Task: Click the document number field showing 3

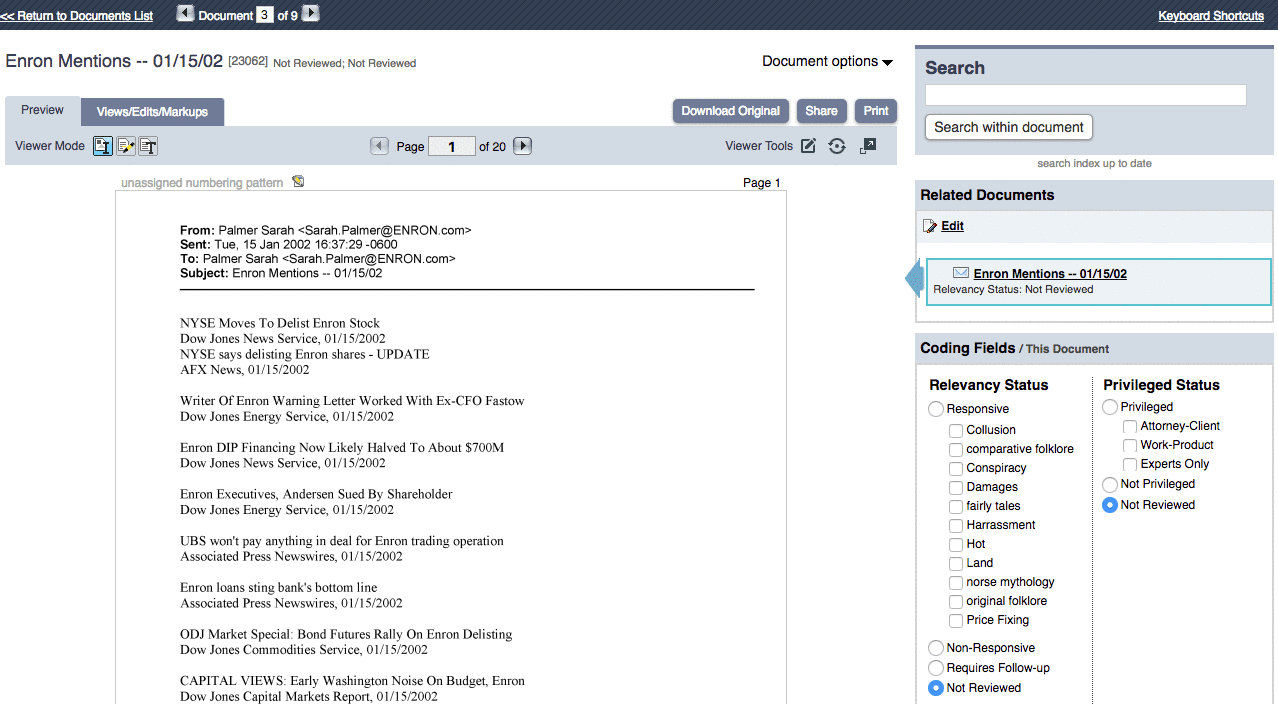Action: (x=265, y=15)
